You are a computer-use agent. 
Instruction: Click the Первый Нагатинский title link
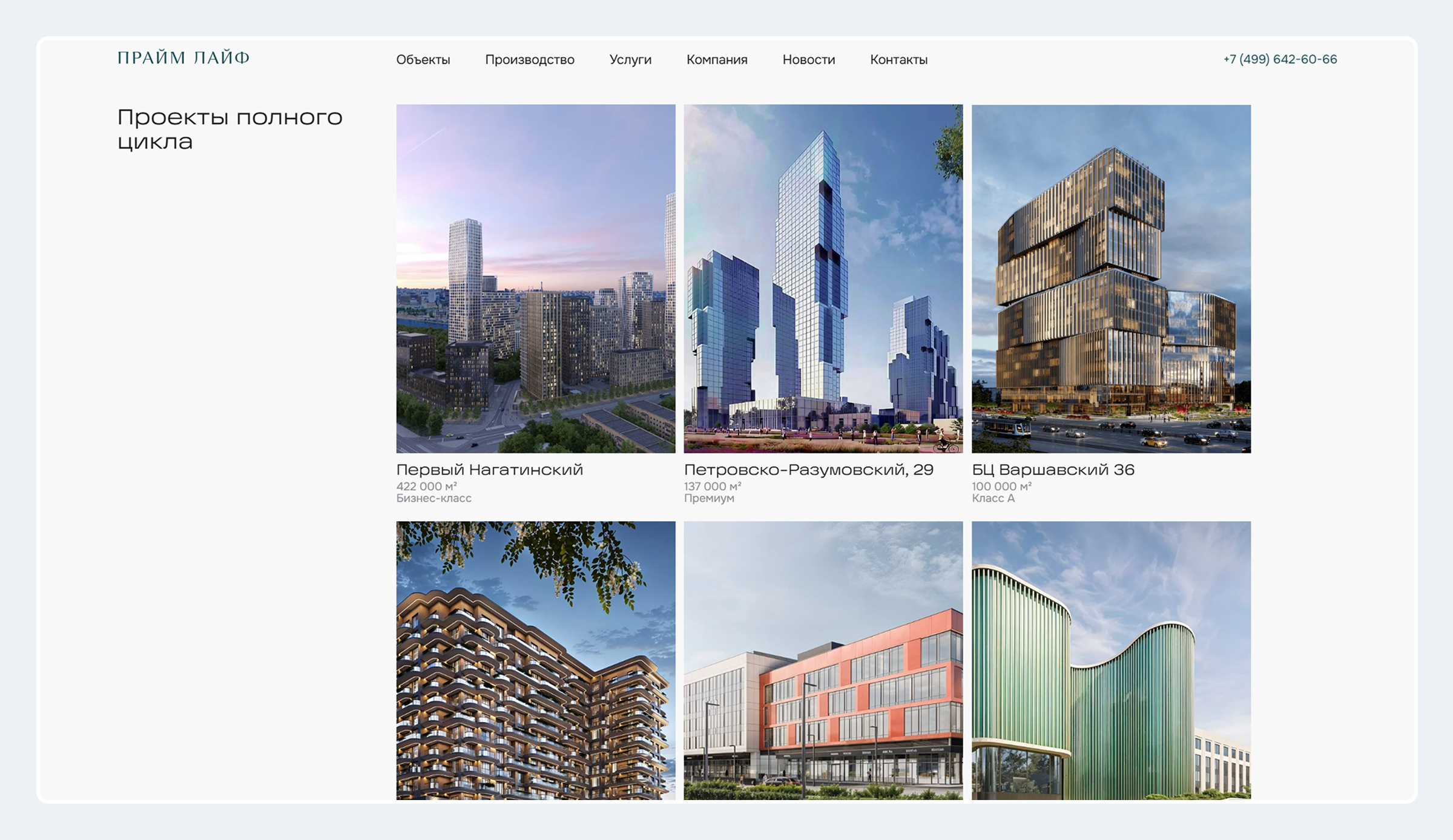pos(489,470)
